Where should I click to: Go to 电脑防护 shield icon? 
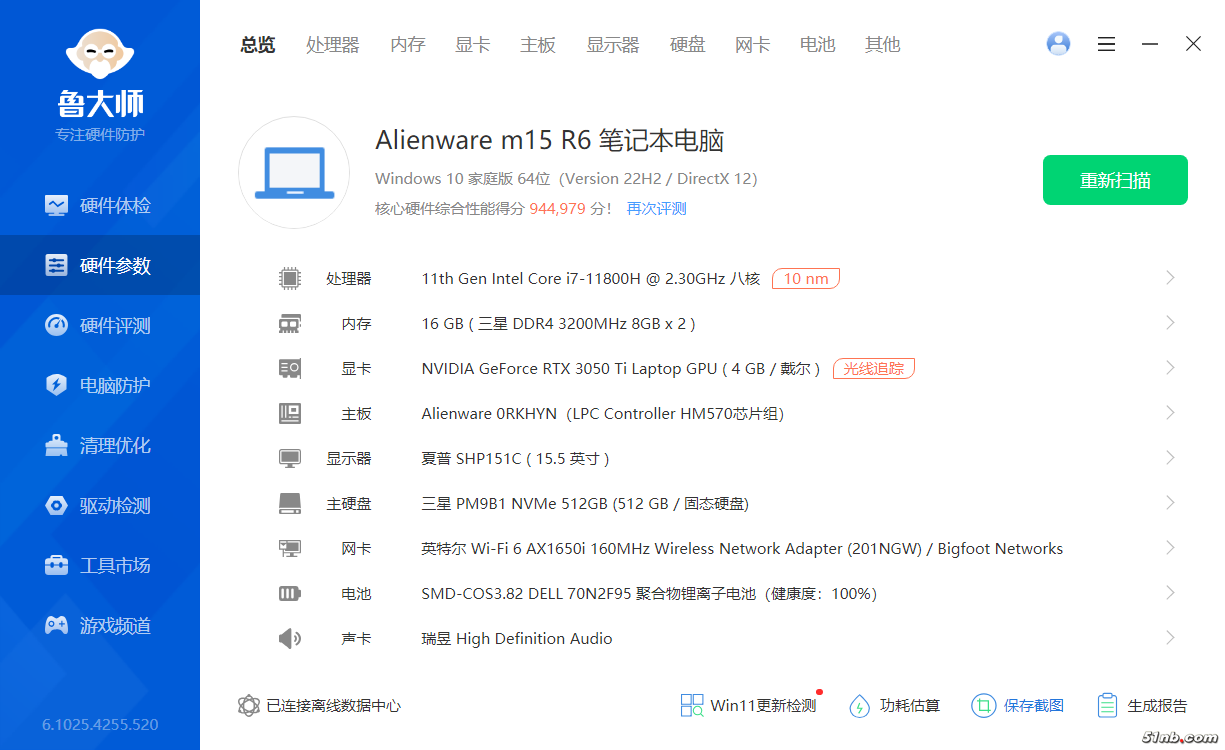tap(57, 386)
